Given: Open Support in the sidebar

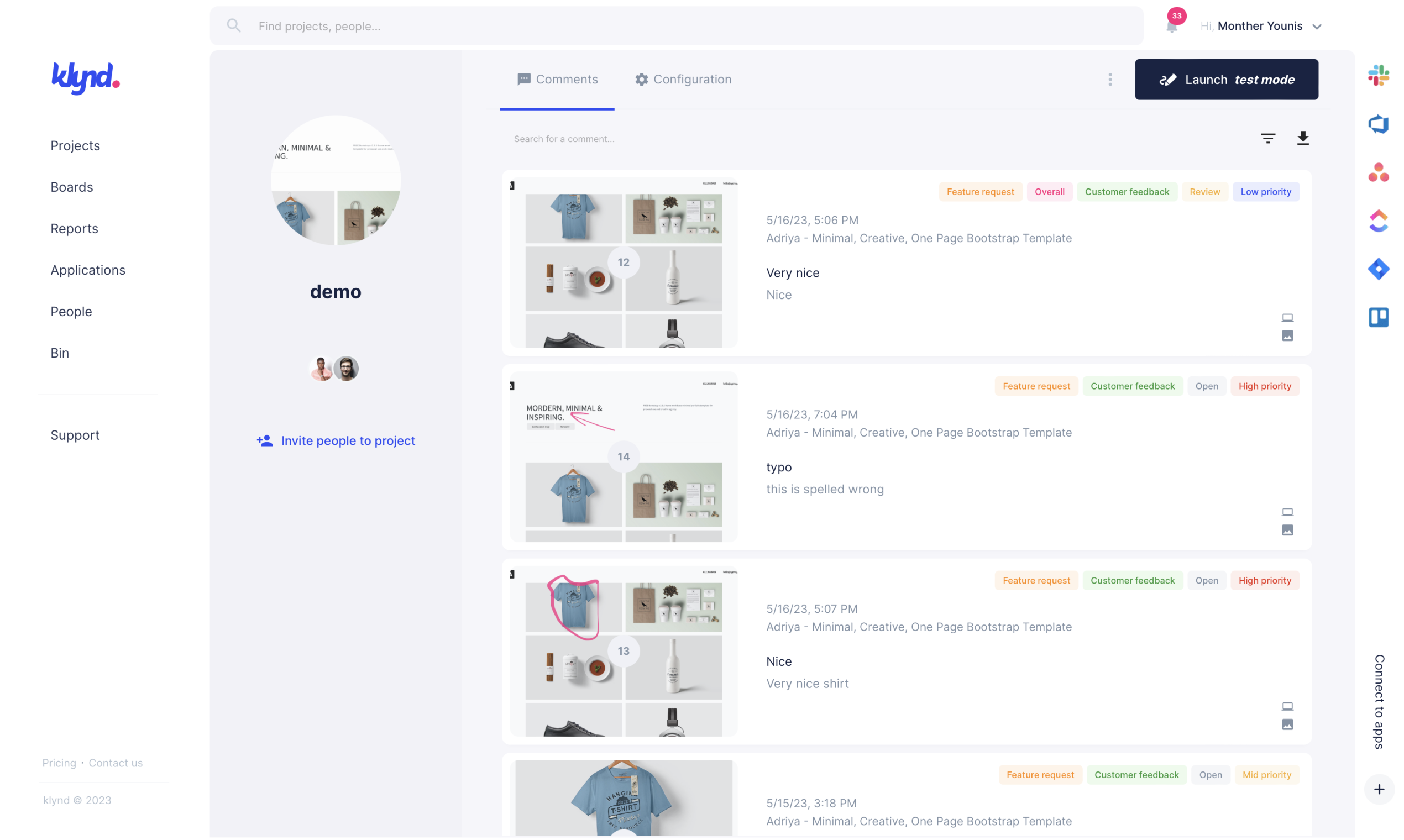Looking at the screenshot, I should click(x=75, y=435).
